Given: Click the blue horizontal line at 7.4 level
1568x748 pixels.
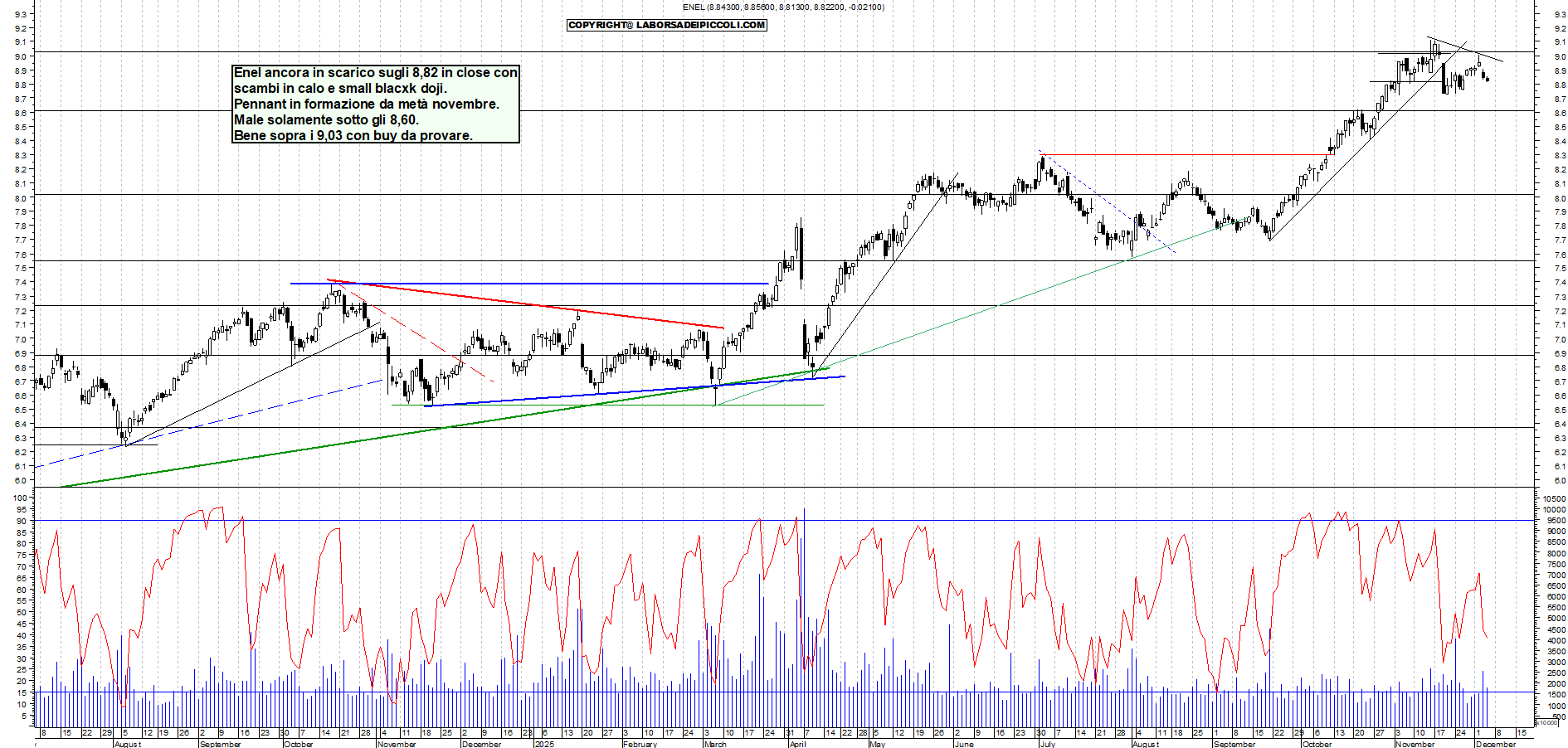Looking at the screenshot, I should pos(531,284).
